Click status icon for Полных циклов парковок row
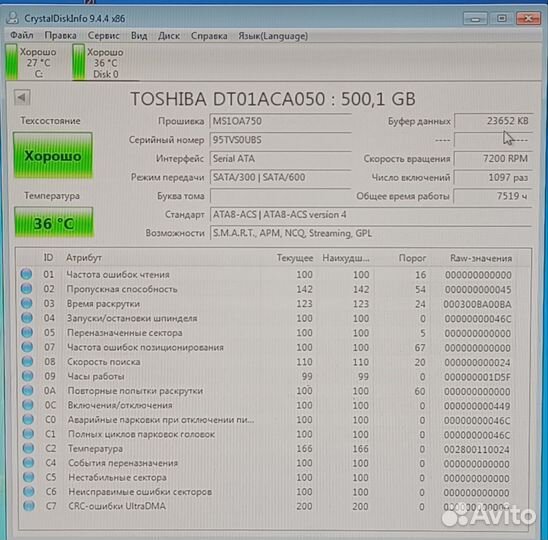This screenshot has width=548, height=540. [28, 434]
